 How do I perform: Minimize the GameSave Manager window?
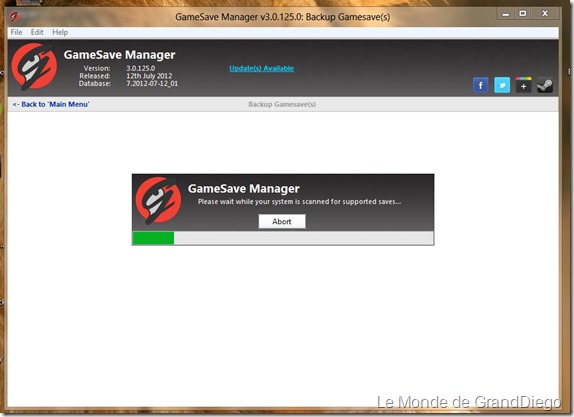click(x=506, y=14)
